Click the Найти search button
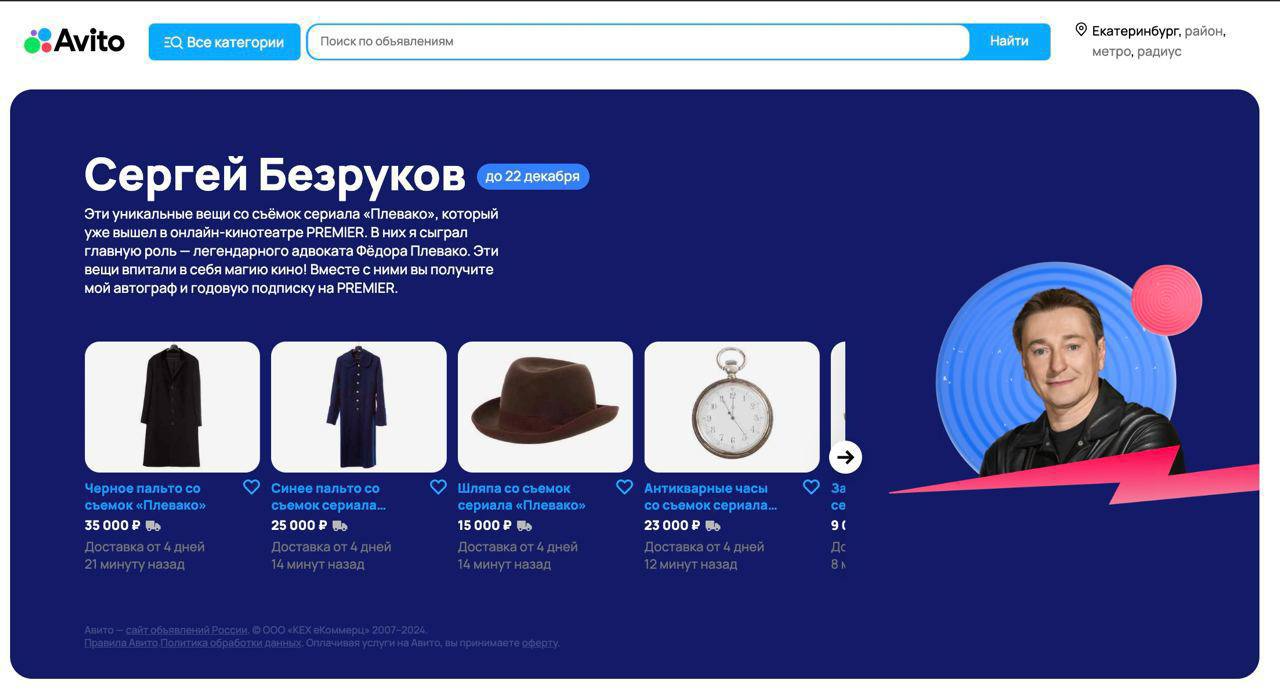 click(1009, 42)
